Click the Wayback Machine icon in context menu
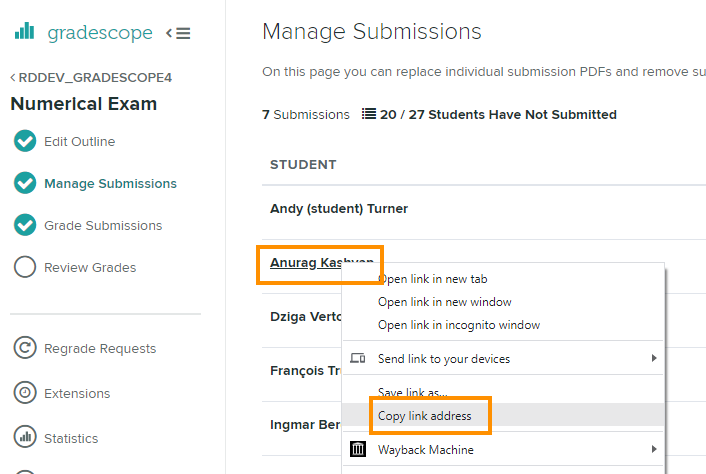 click(358, 450)
